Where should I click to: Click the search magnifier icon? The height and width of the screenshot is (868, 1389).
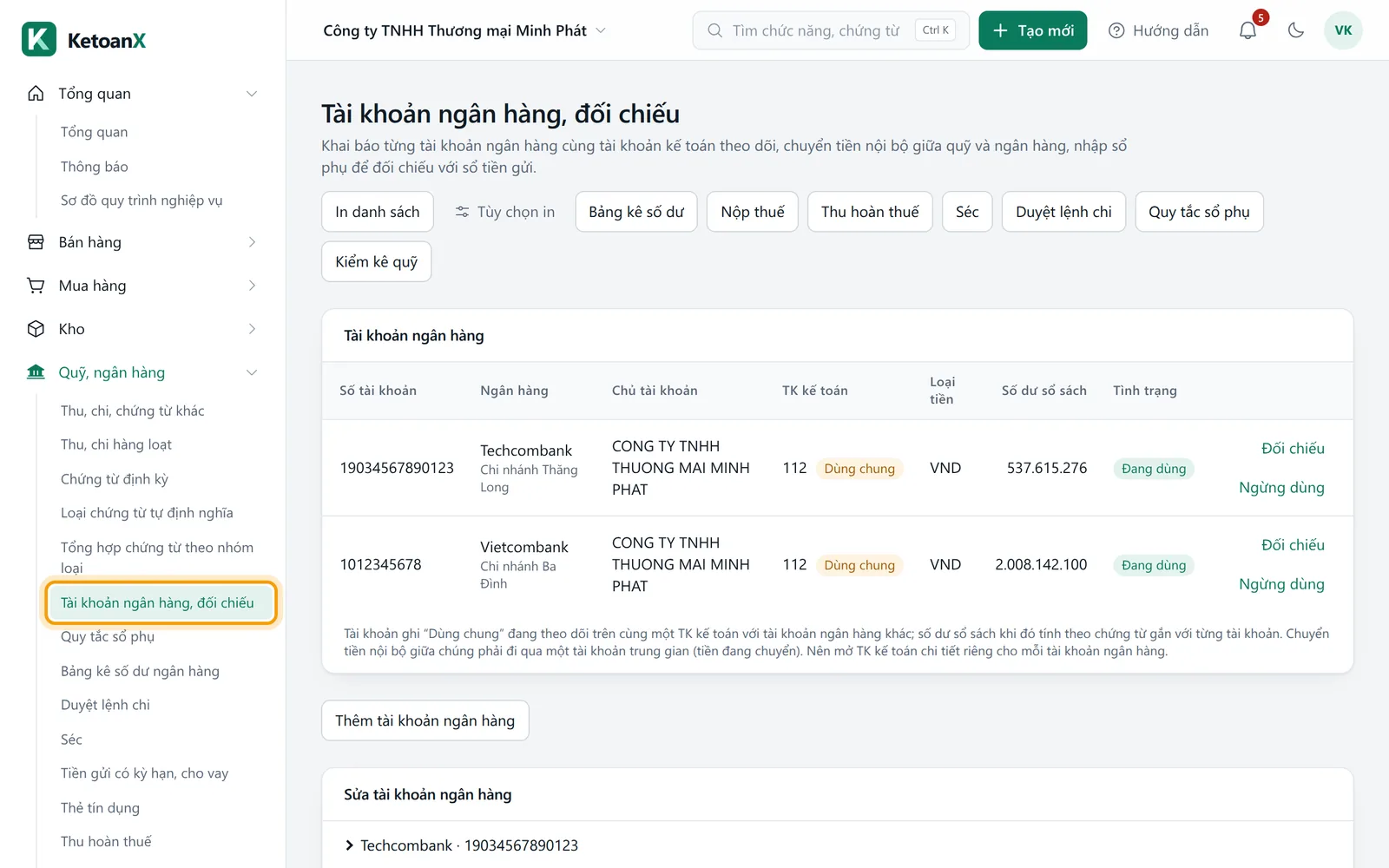tap(714, 30)
